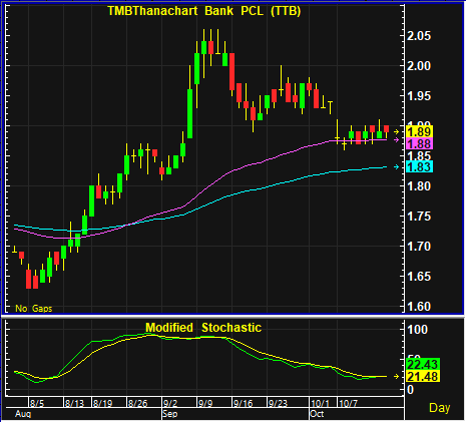466x422 pixels.
Task: Click the Aug month label
Action: click(23, 414)
